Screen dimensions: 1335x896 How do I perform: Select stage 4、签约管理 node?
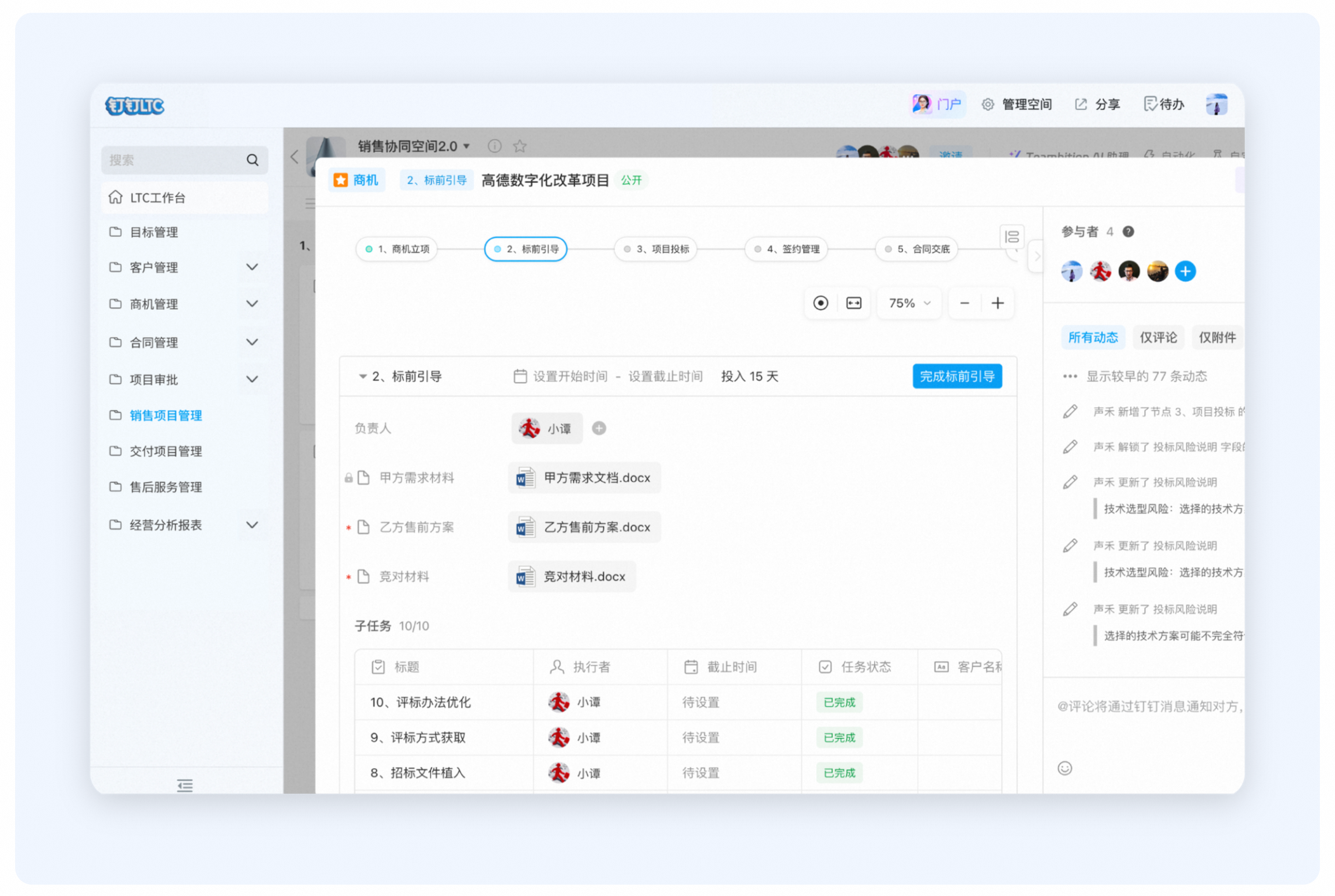point(786,249)
